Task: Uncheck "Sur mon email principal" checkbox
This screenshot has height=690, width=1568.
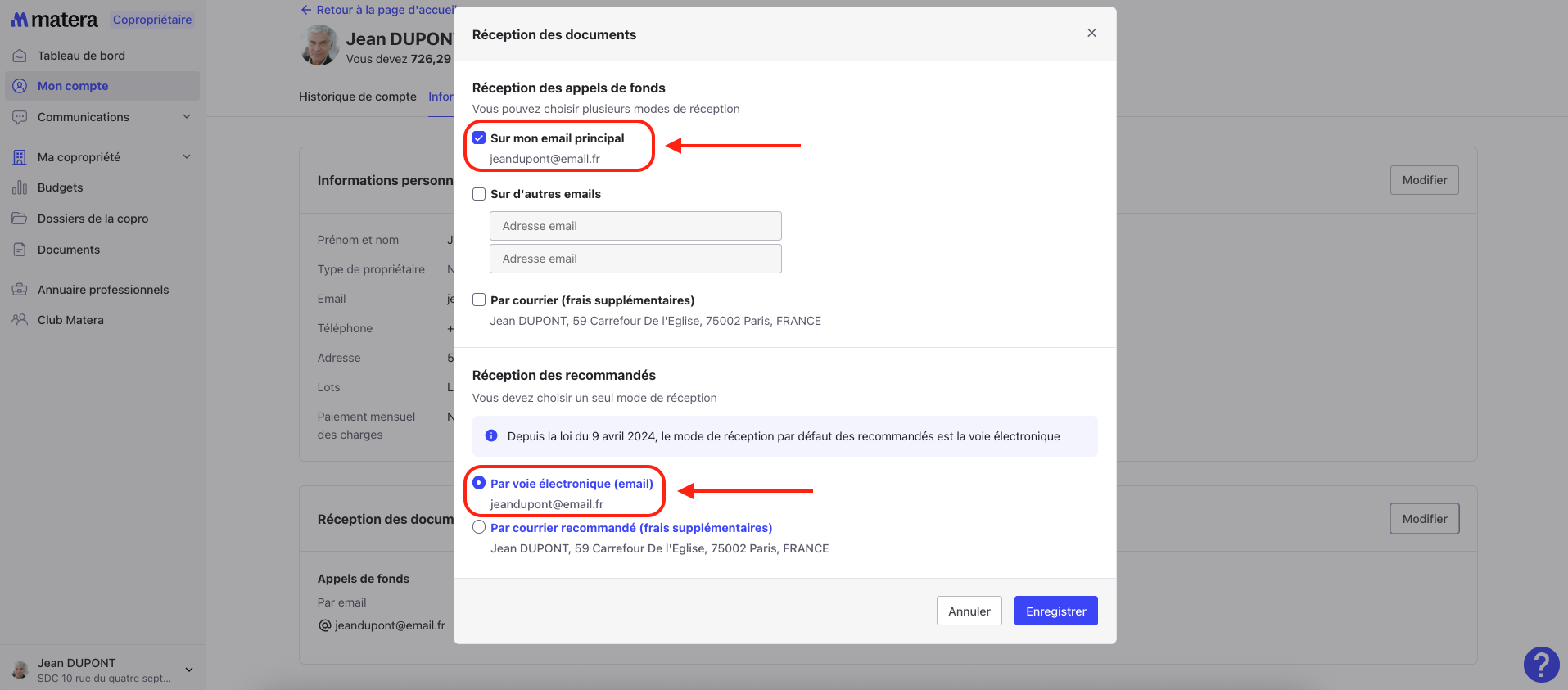Action: pyautogui.click(x=479, y=138)
